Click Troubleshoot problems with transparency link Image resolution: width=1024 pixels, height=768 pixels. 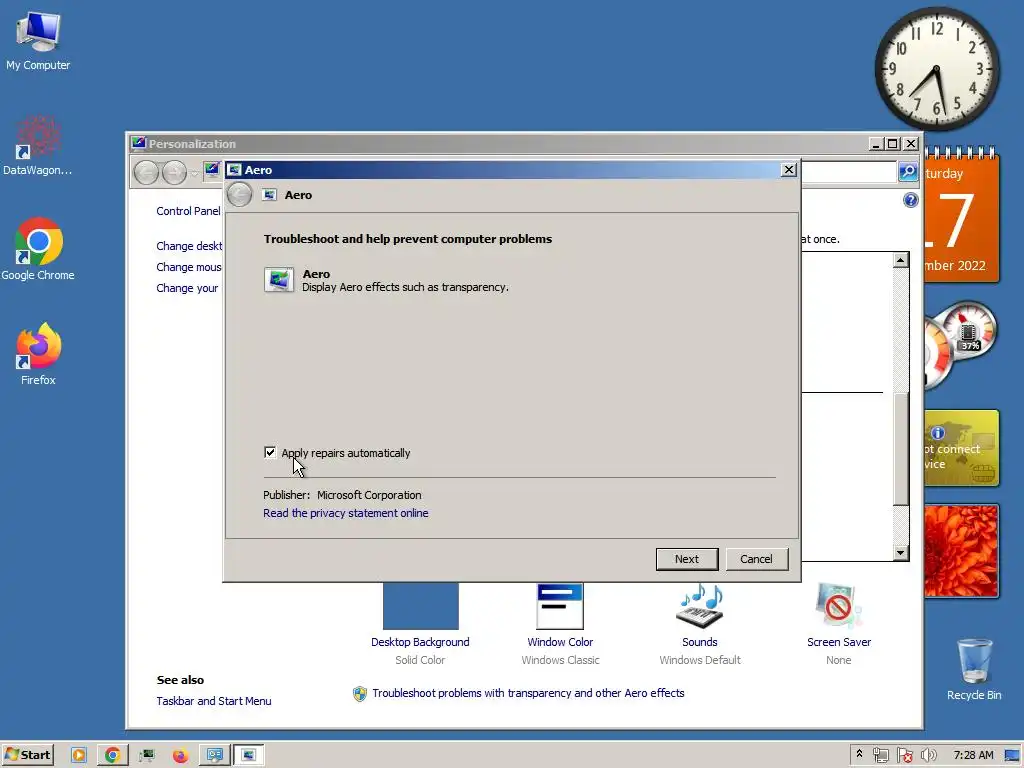tap(528, 694)
